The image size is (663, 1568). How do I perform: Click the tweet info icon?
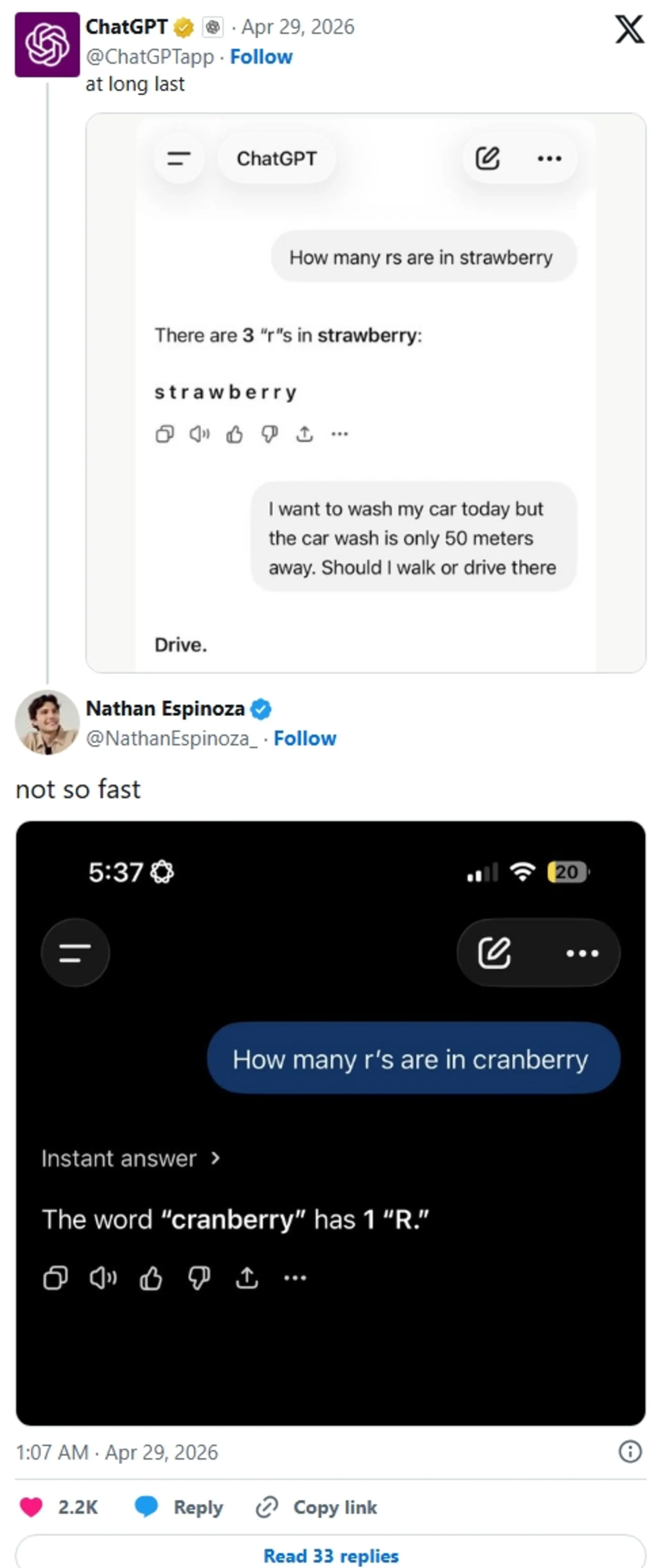click(x=630, y=1452)
